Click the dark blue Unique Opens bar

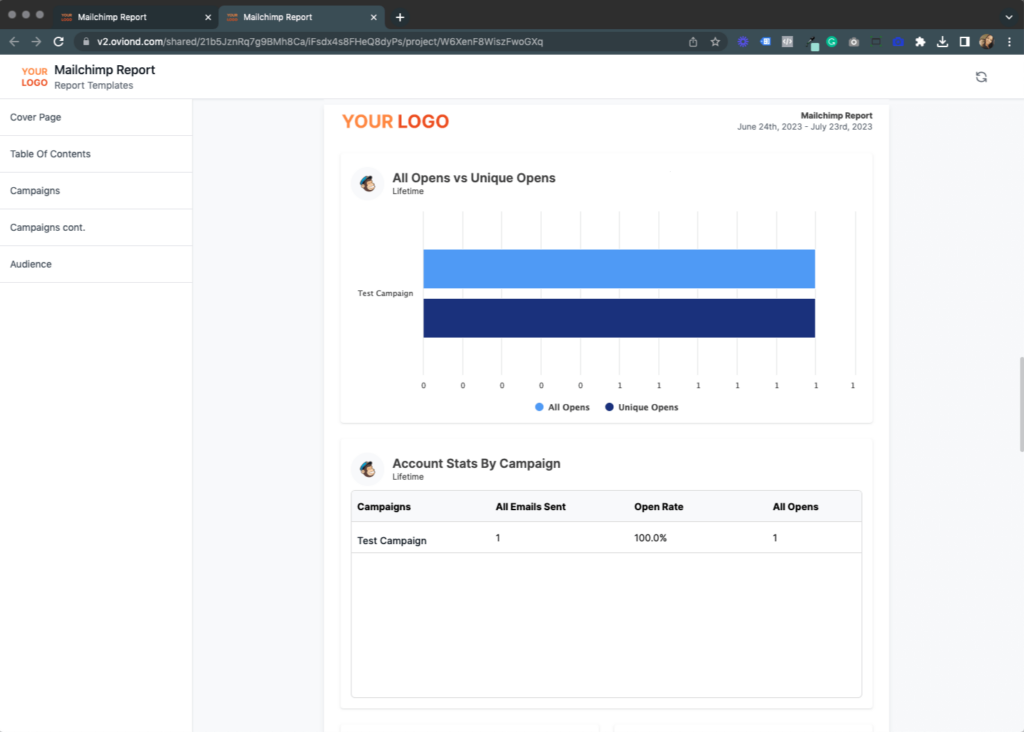(x=619, y=318)
